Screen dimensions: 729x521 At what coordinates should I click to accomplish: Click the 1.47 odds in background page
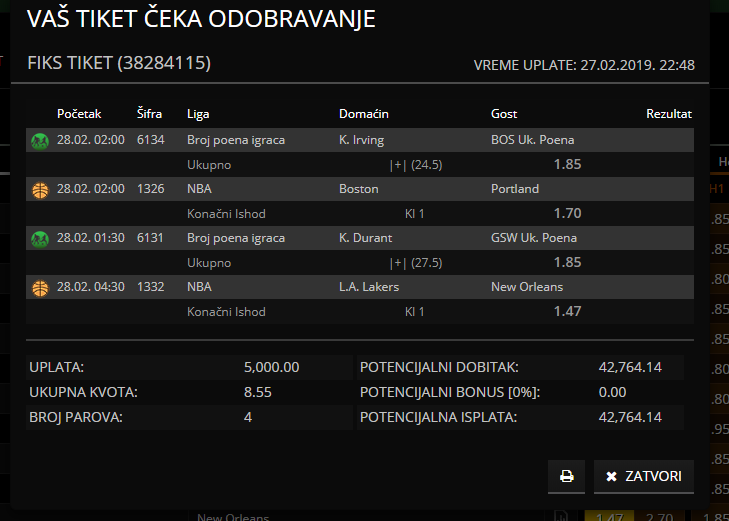tap(610, 517)
